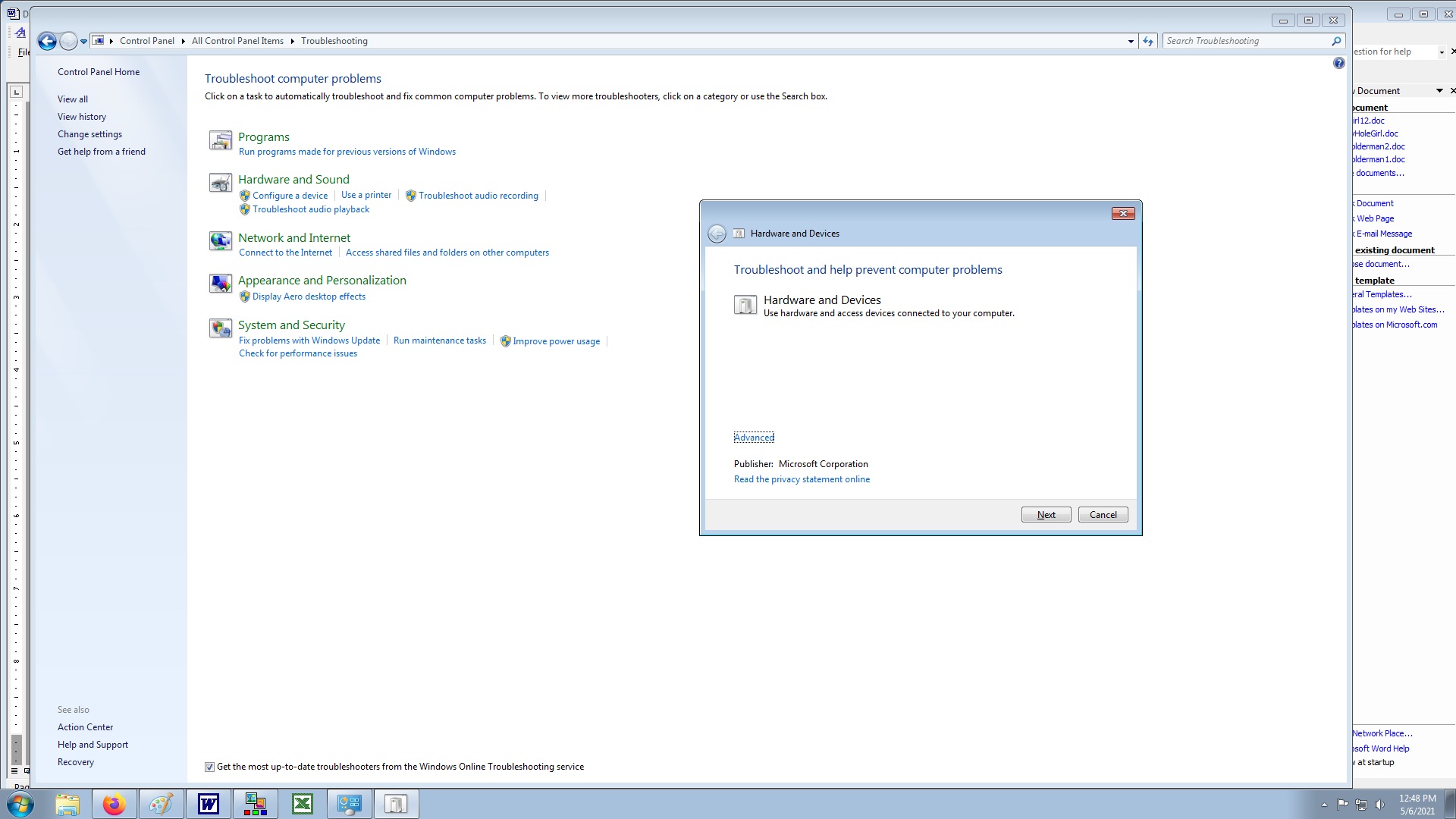Click the refresh icon beside the address bar
The width and height of the screenshot is (1456, 819).
click(x=1148, y=41)
